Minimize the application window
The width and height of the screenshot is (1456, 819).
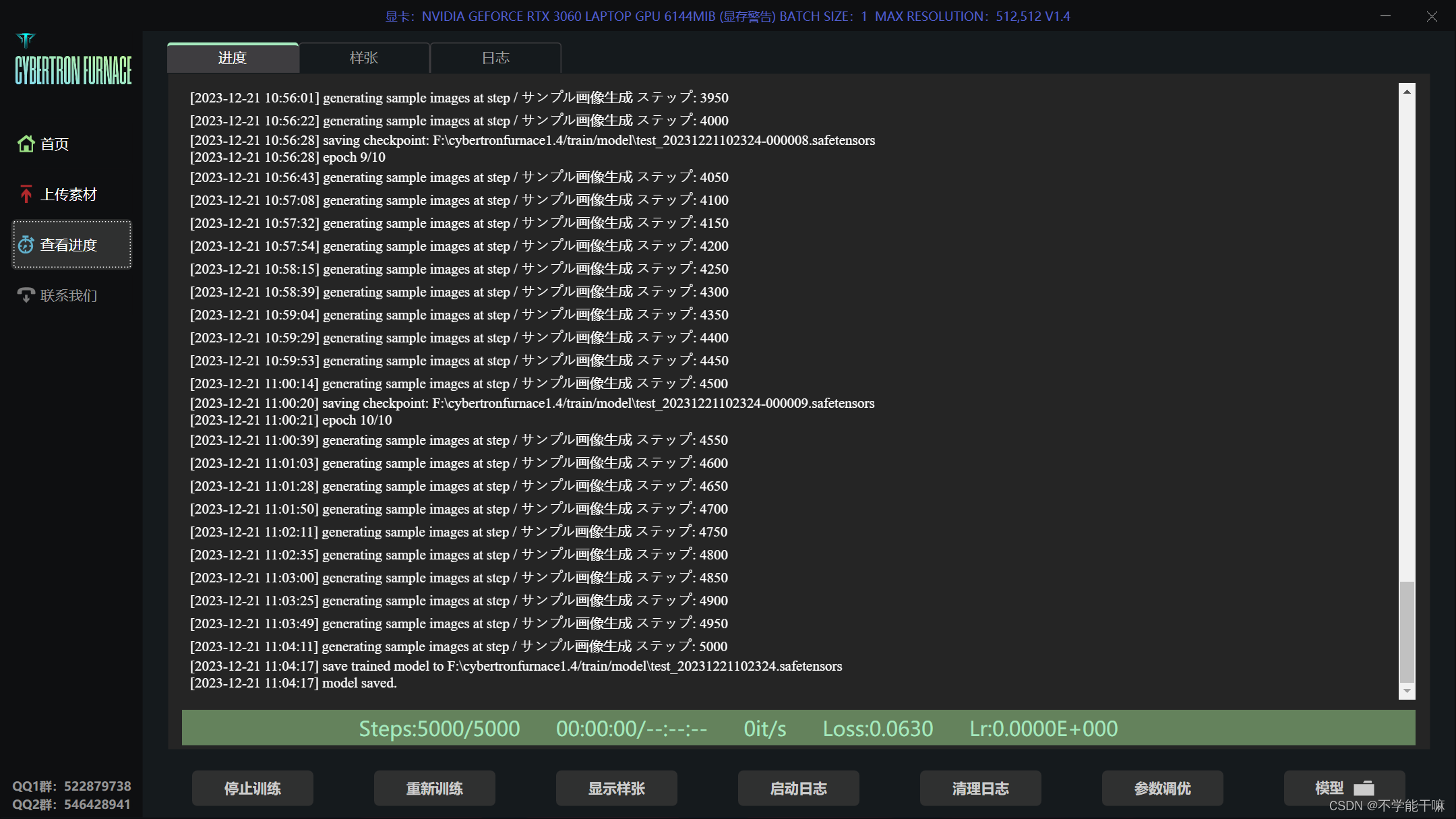coord(1386,16)
